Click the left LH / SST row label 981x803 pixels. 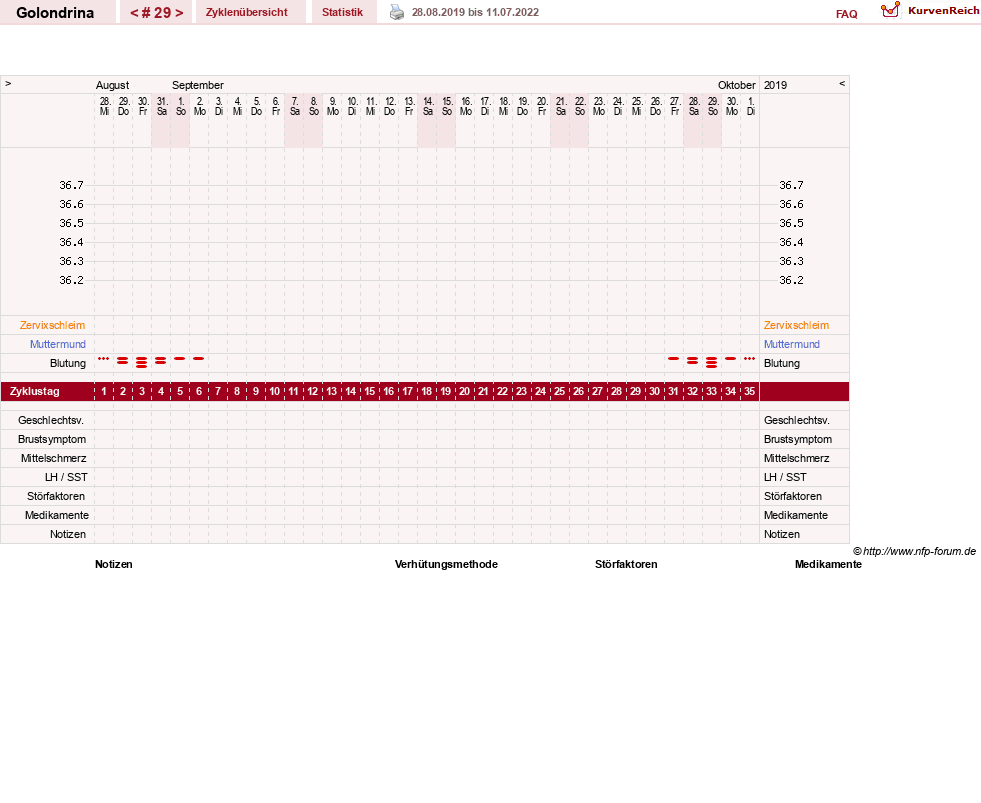pyautogui.click(x=66, y=478)
